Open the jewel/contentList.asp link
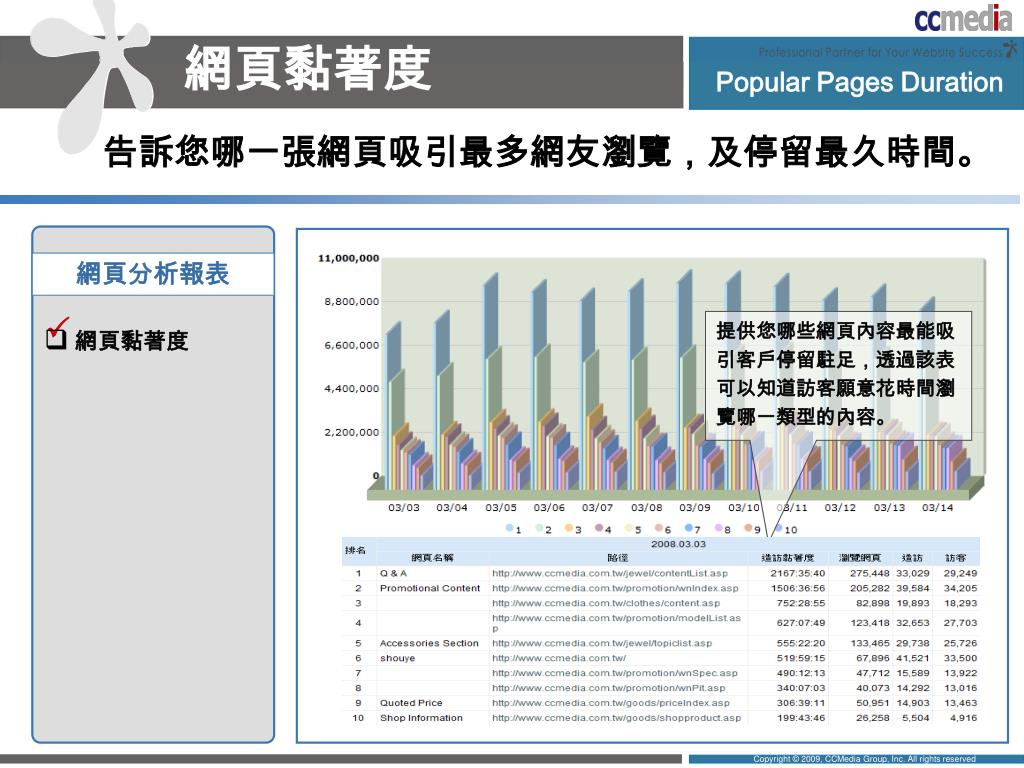 610,573
